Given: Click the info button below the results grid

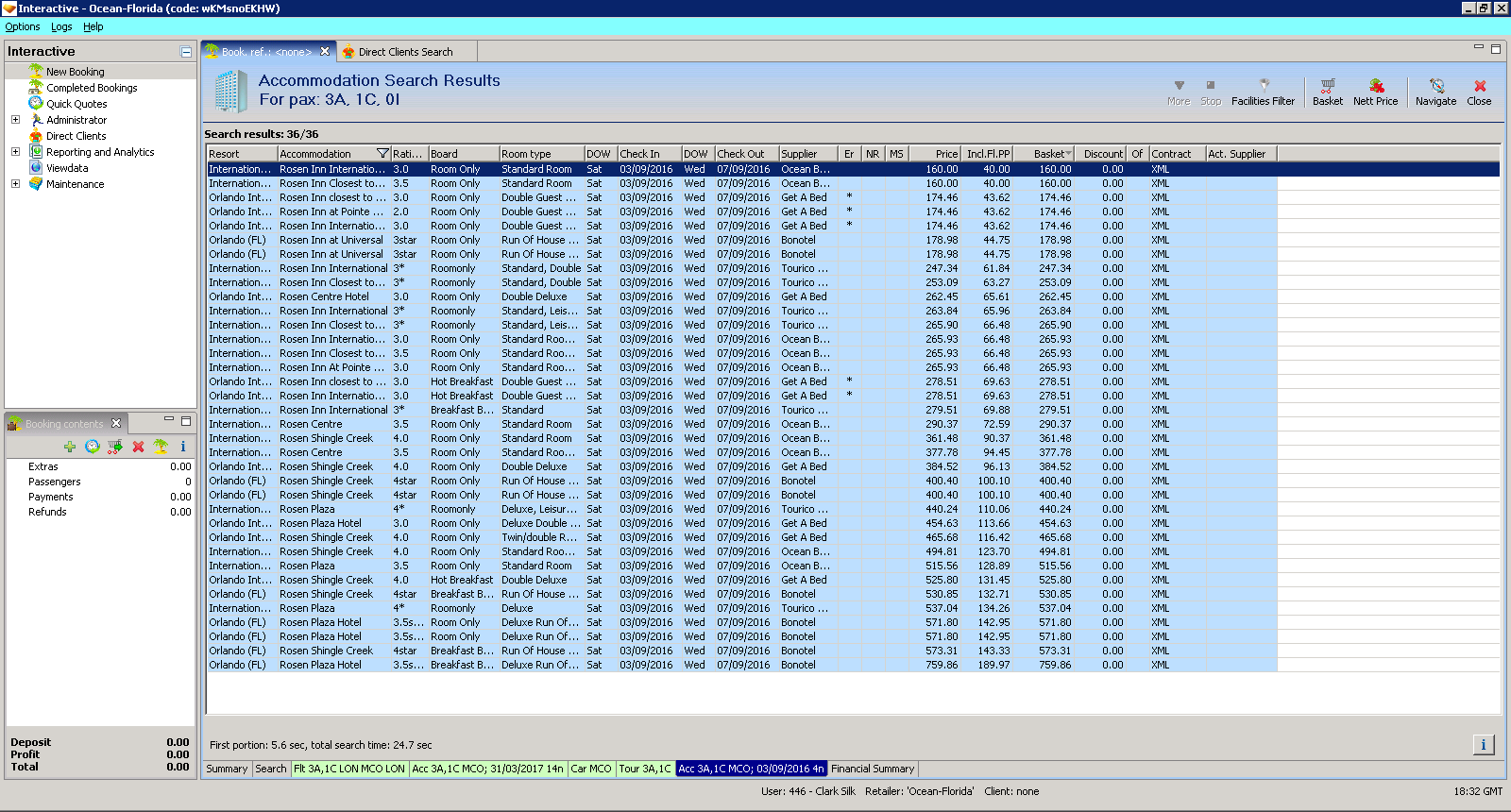Looking at the screenshot, I should [1483, 745].
